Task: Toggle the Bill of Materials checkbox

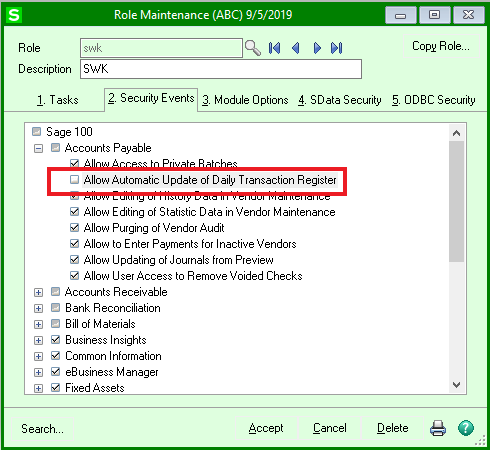Action: [55, 324]
